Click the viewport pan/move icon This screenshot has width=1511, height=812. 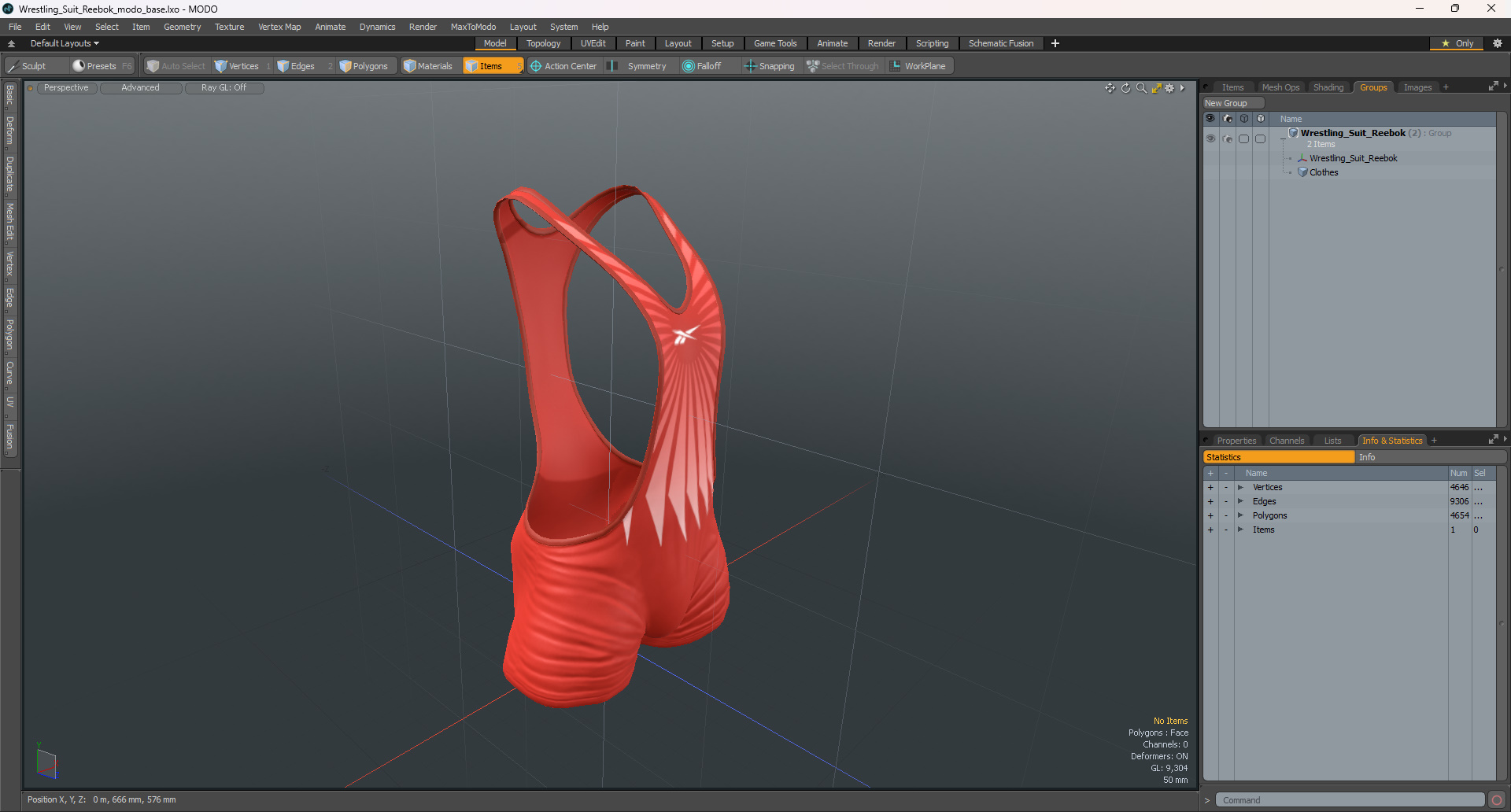[1110, 88]
